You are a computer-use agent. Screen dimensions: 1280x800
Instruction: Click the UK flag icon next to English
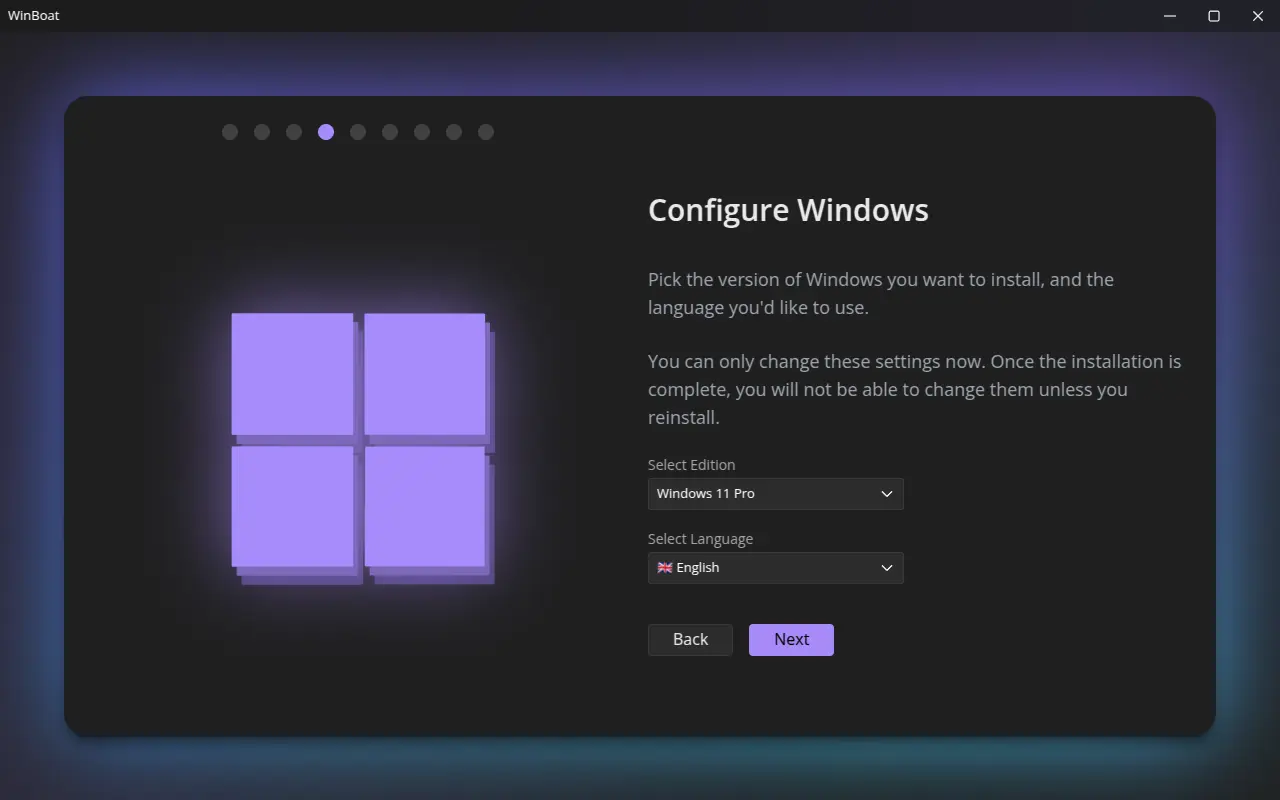point(665,567)
